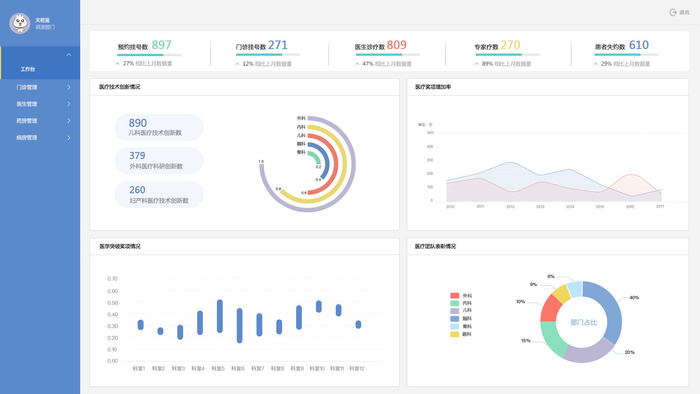Click the bar above 科室9
The height and width of the screenshot is (394, 700).
point(299,317)
